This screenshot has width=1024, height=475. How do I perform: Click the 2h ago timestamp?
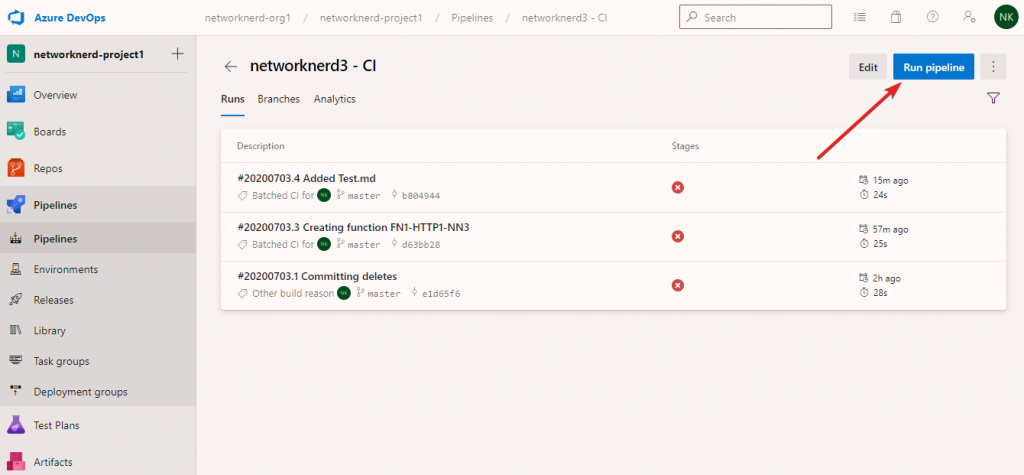[x=887, y=278]
